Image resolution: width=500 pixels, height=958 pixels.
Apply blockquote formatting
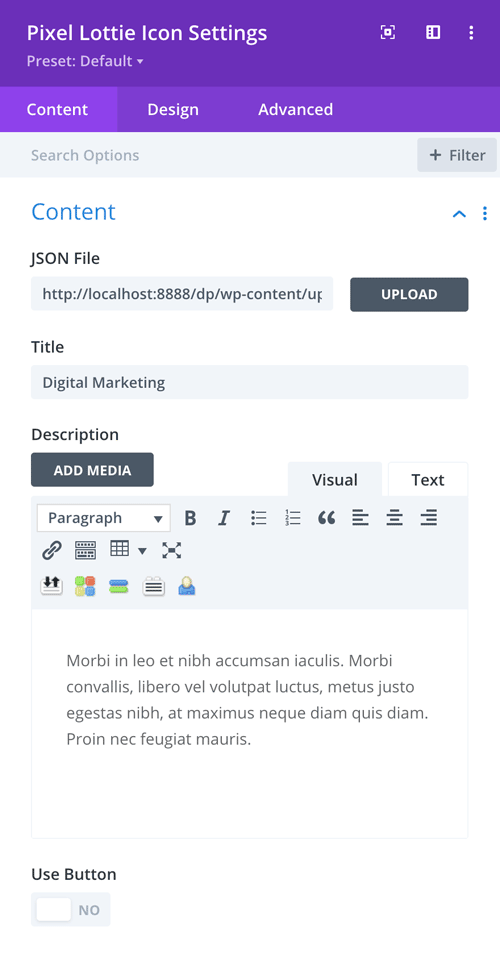pos(326,518)
